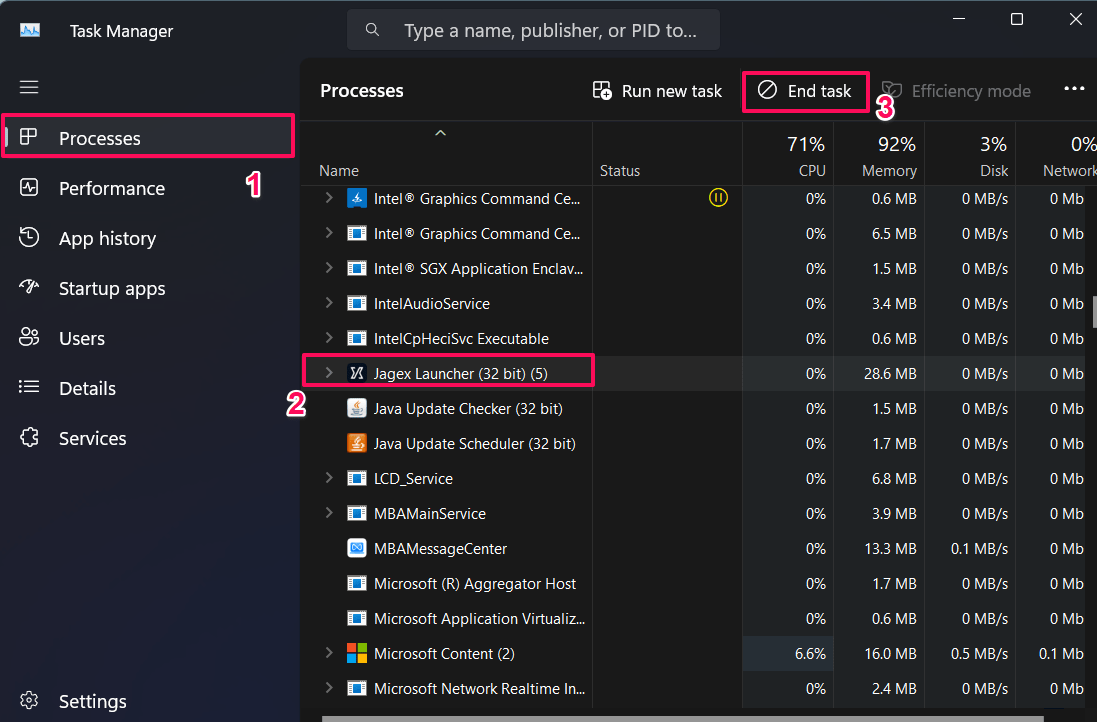
Task: Expand the Jagex Launcher process group
Action: tap(329, 373)
